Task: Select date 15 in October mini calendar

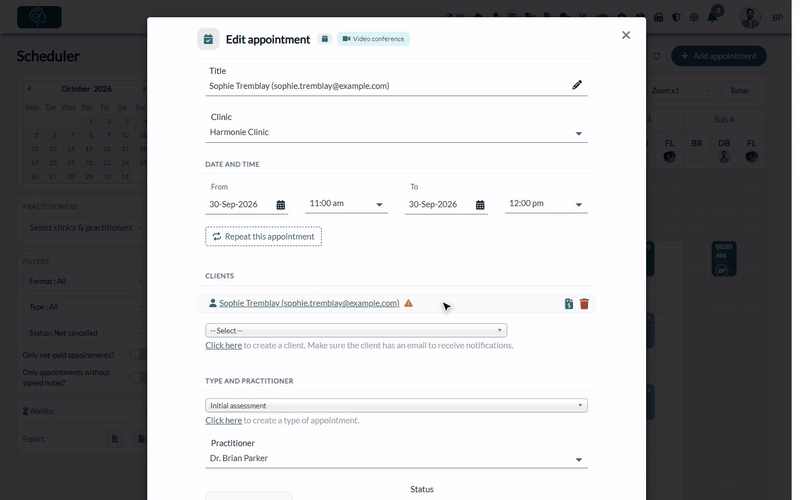Action: tap(89, 149)
